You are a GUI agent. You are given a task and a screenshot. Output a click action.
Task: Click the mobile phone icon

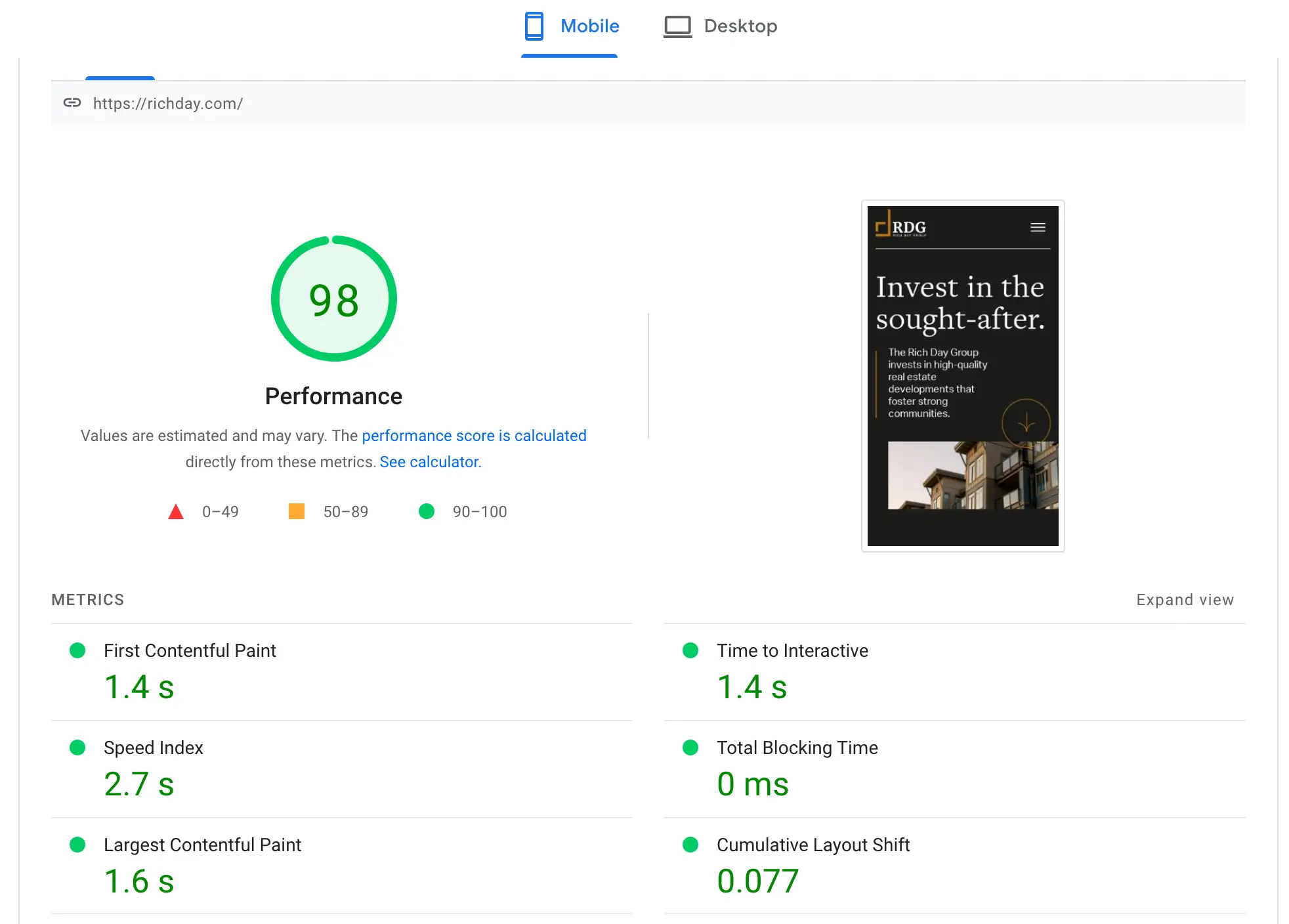534,26
